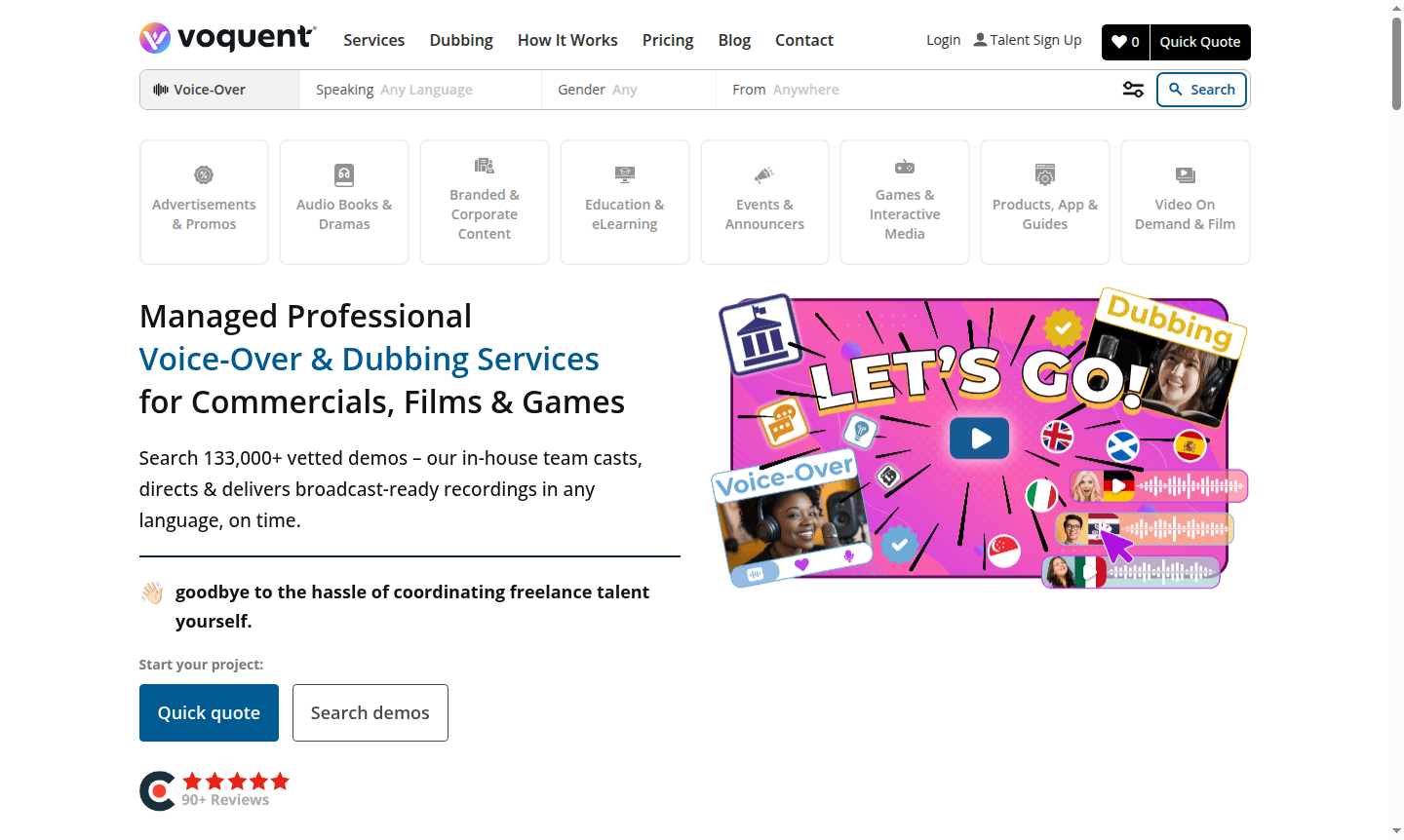Viewport: 1404px width, 840px height.
Task: Click the Talent Sign Up link
Action: pyautogui.click(x=1028, y=40)
